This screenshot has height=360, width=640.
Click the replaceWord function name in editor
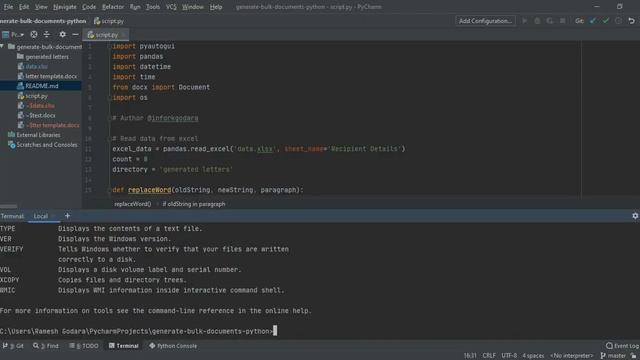[x=149, y=190]
